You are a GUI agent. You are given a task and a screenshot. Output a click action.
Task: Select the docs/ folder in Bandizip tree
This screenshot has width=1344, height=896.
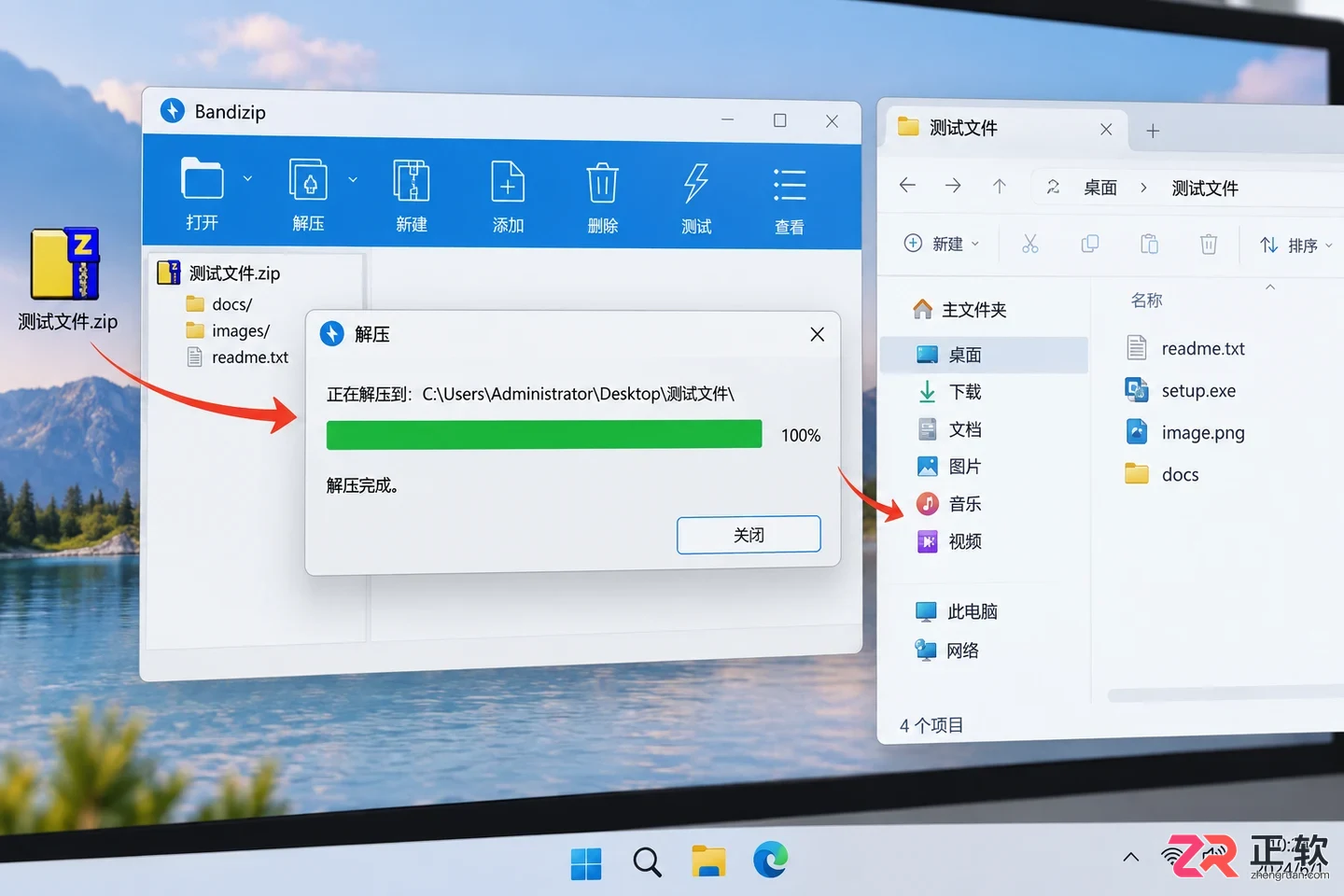pyautogui.click(x=218, y=304)
